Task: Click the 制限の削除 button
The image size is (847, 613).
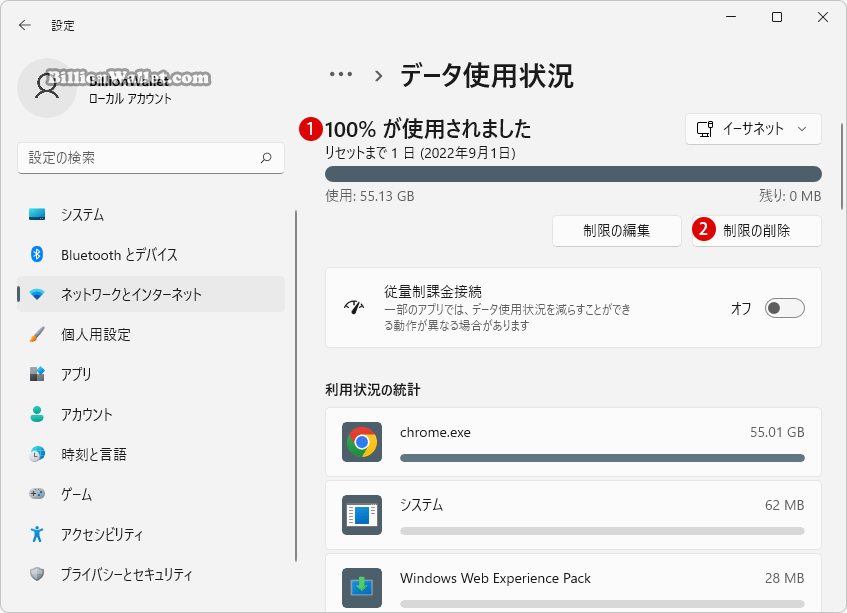Action: tap(757, 231)
